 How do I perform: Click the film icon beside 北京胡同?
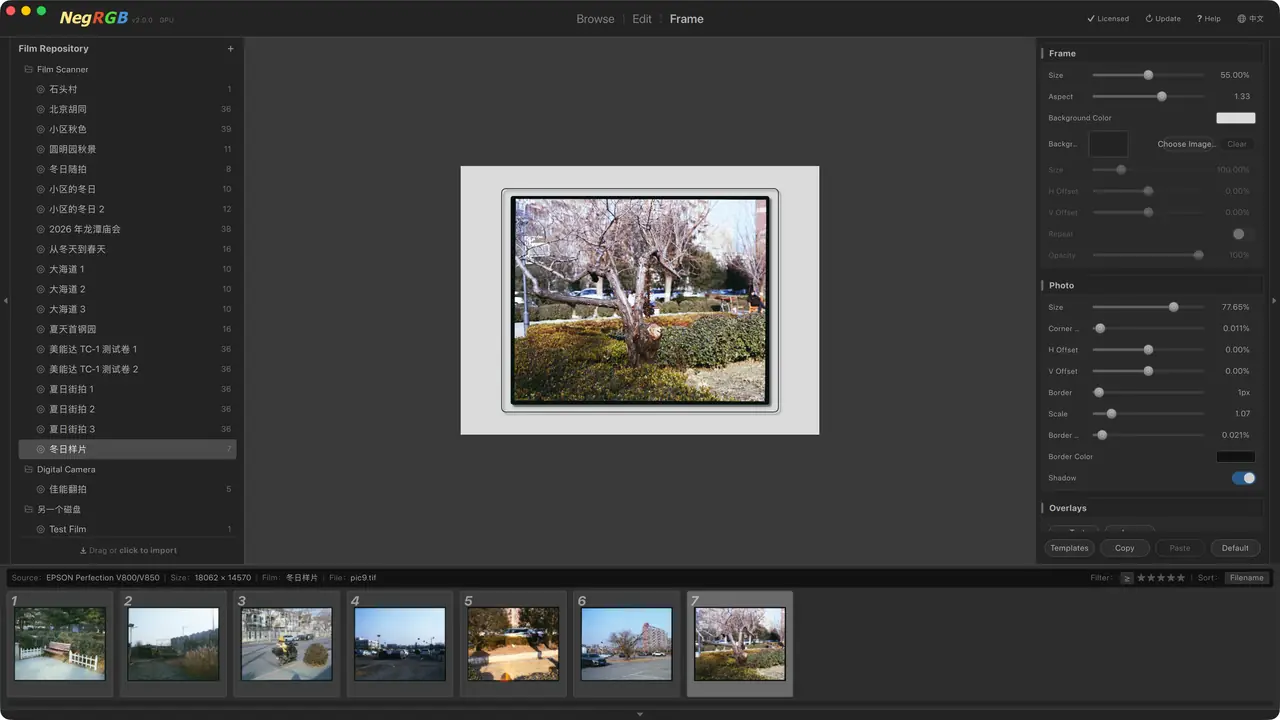coord(41,109)
